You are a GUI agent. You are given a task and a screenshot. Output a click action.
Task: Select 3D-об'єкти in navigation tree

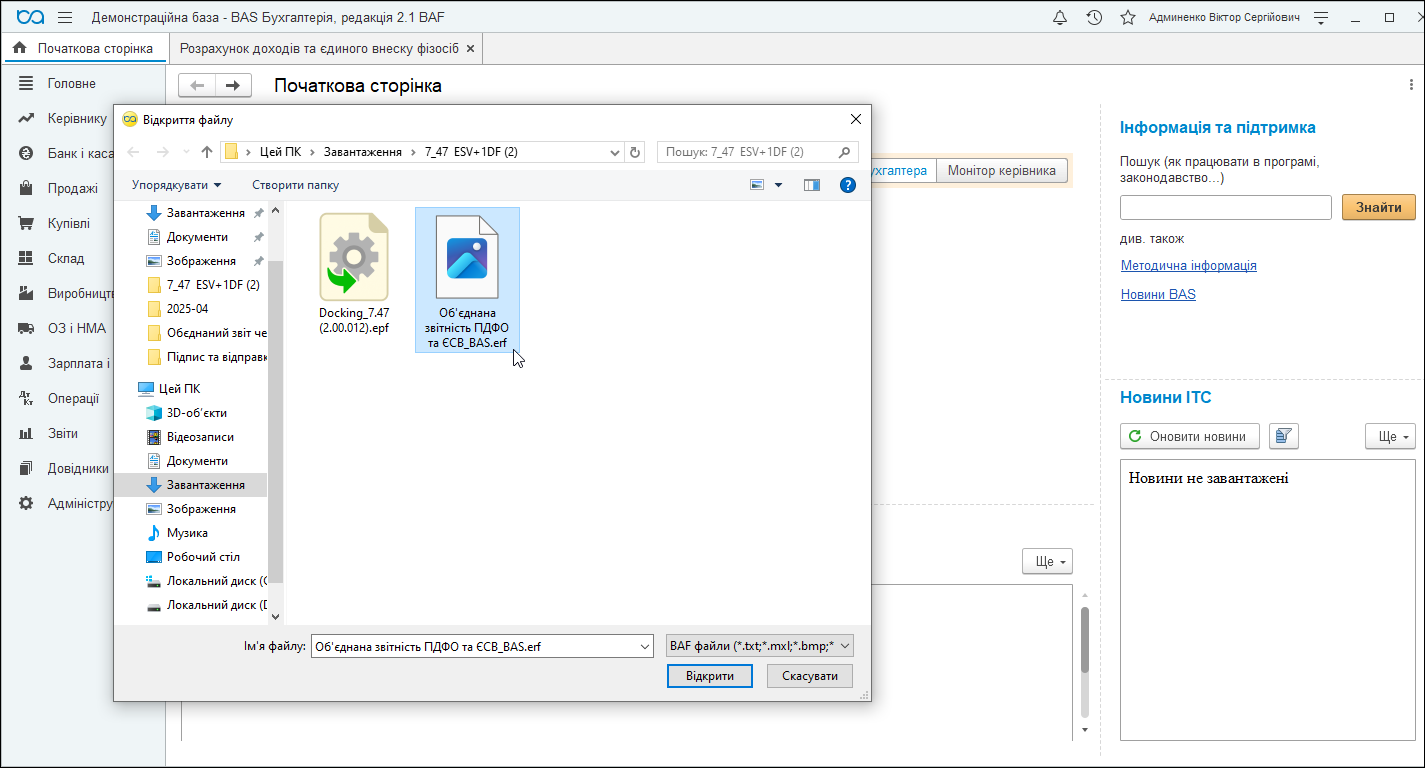[x=196, y=413]
